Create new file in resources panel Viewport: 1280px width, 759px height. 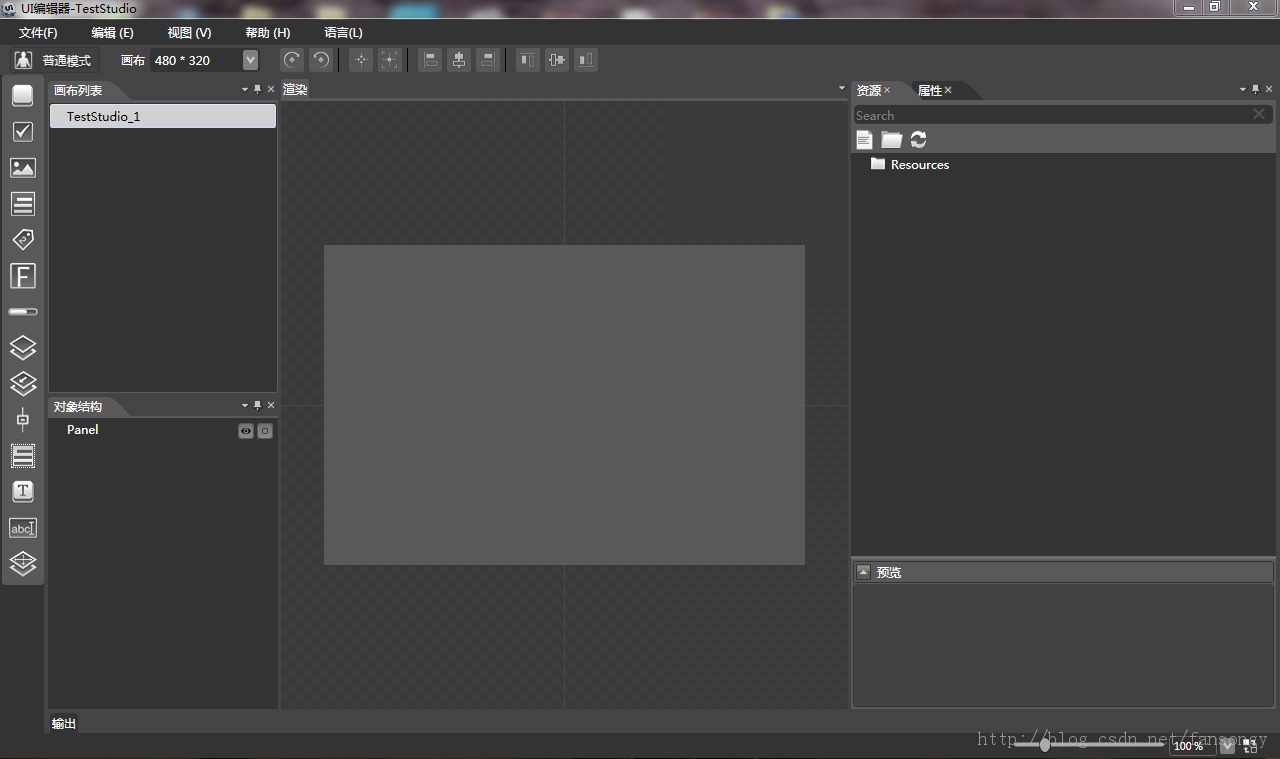[864, 140]
